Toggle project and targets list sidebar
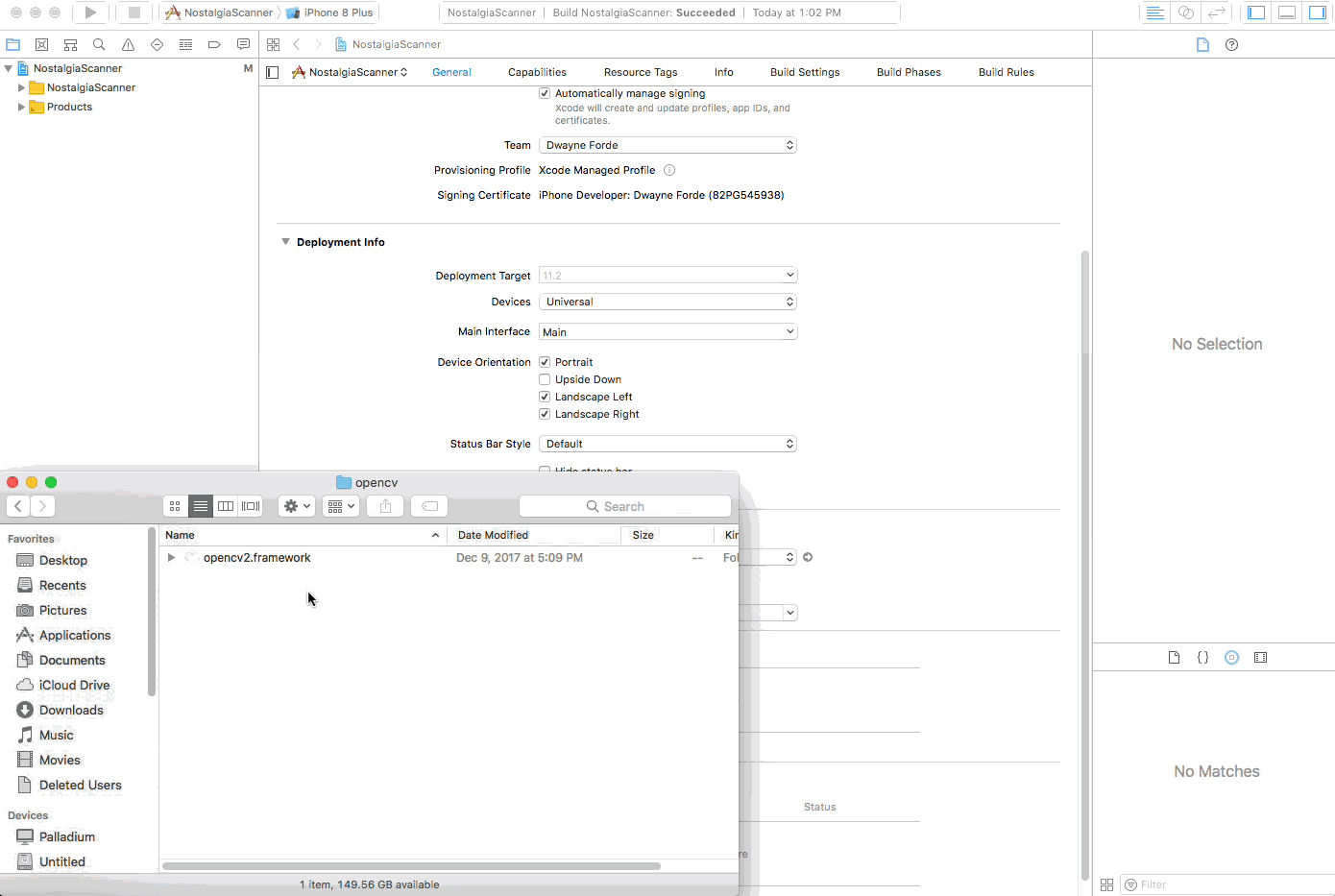Screen dimensions: 1335x896 [x=273, y=72]
